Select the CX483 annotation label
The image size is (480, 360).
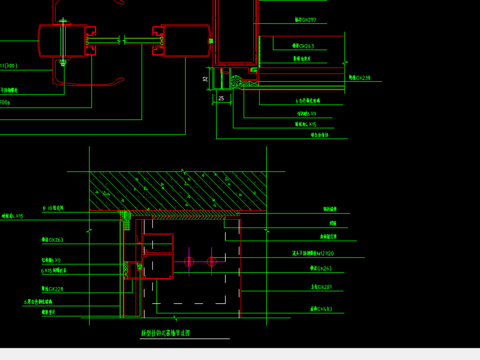[x=321, y=309]
